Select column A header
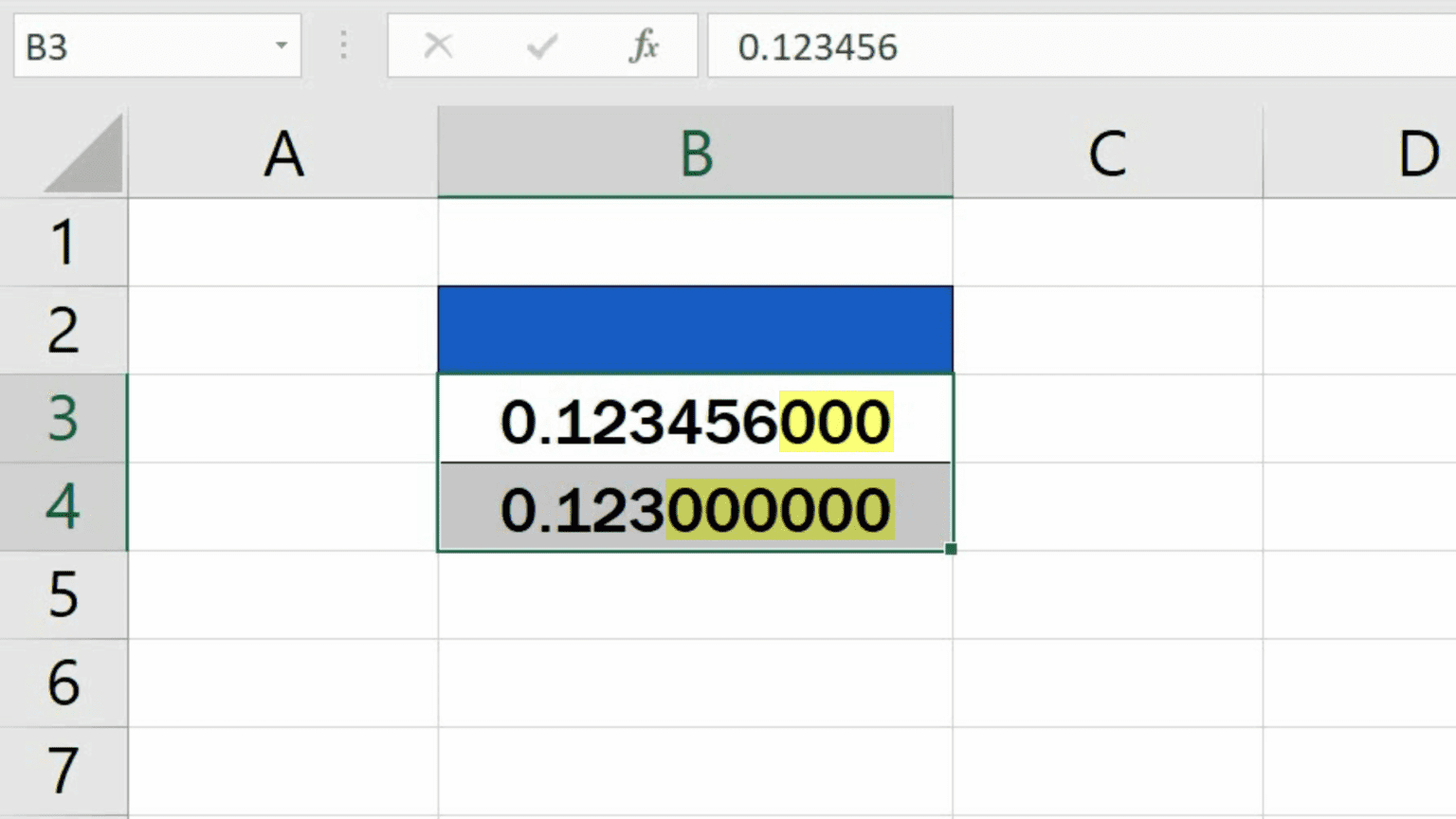This screenshot has height=819, width=1456. pyautogui.click(x=282, y=154)
